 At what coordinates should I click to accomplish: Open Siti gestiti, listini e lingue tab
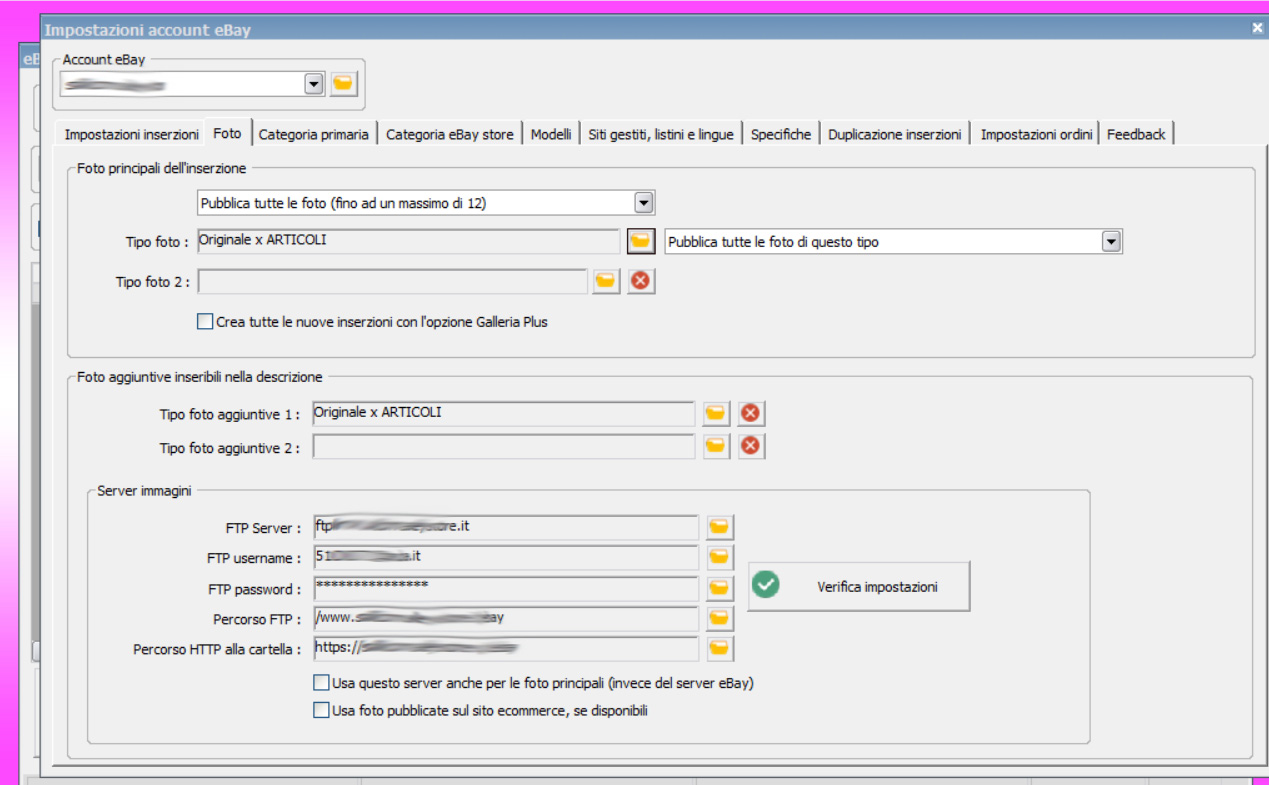(x=661, y=134)
